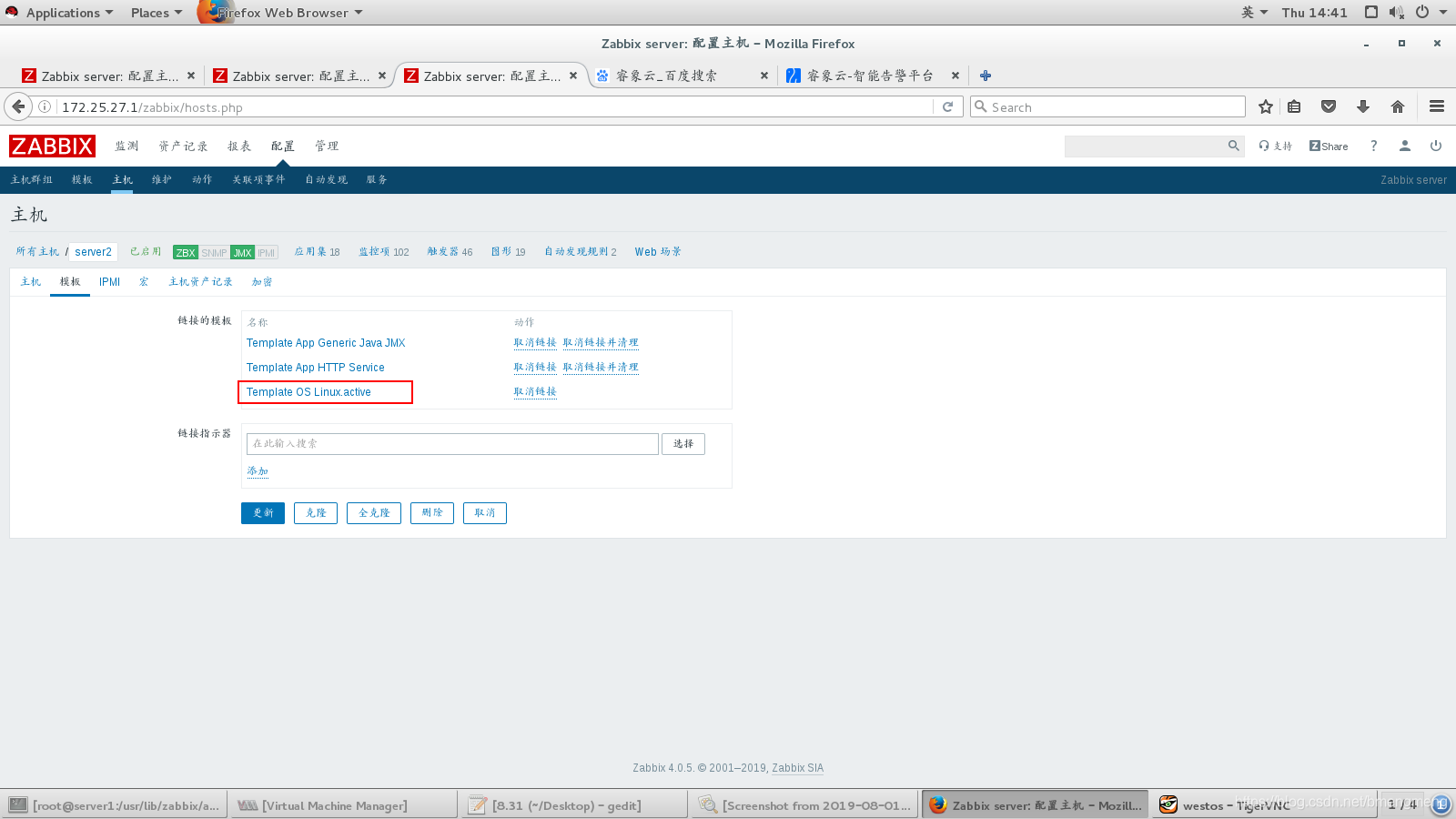Viewport: 1456px width, 819px height.
Task: Open 管理 top menu
Action: (327, 146)
